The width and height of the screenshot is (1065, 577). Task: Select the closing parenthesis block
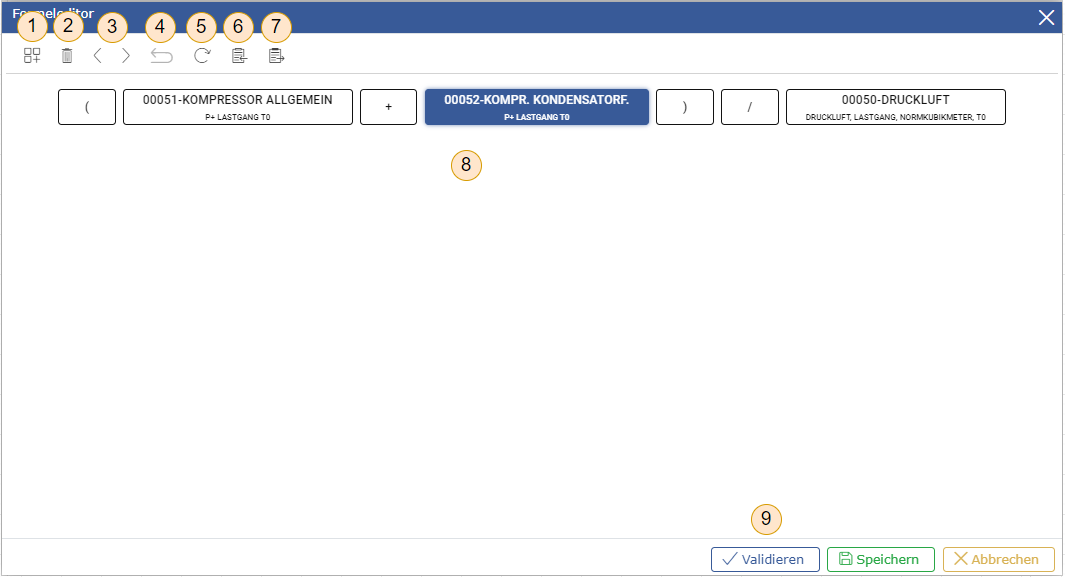point(684,107)
